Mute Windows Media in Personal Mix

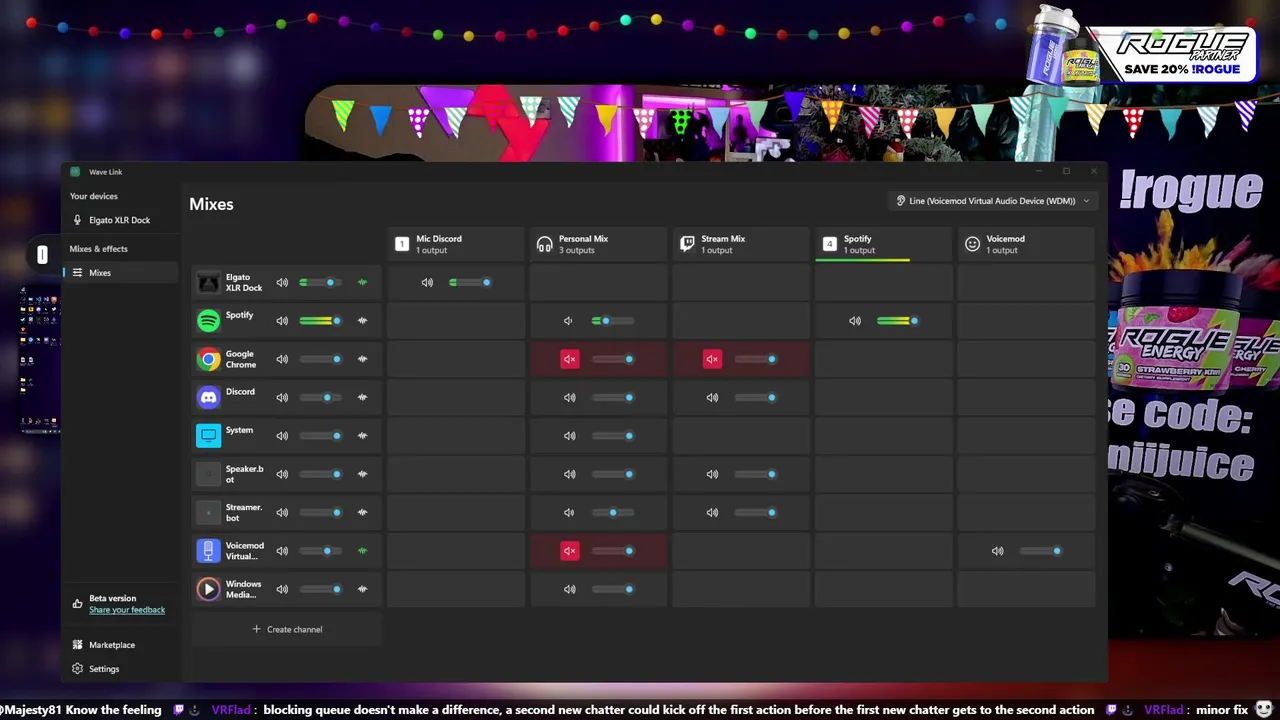(x=569, y=589)
